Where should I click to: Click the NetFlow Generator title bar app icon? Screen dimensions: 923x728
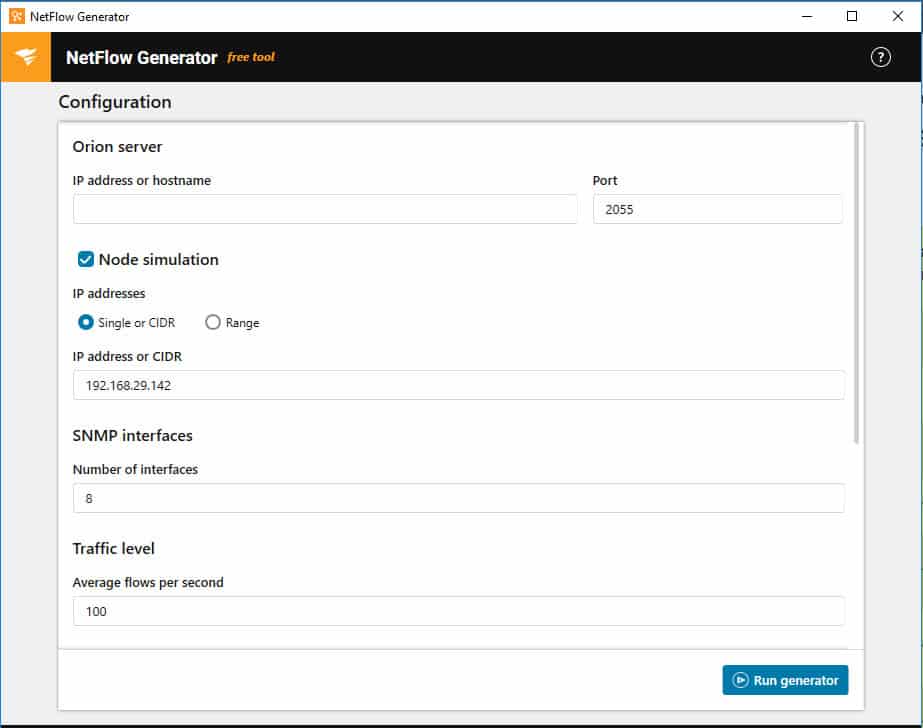click(17, 16)
